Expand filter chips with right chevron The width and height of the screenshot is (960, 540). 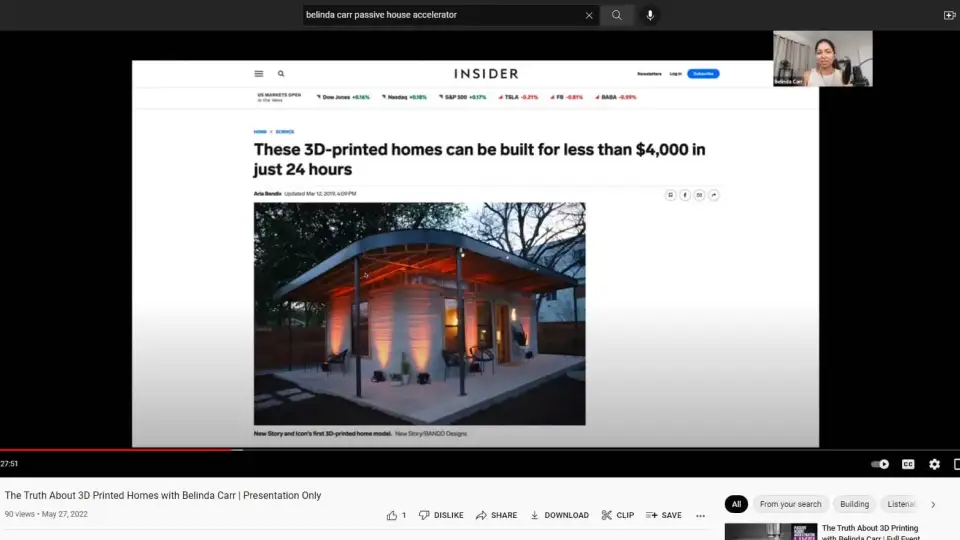[933, 504]
